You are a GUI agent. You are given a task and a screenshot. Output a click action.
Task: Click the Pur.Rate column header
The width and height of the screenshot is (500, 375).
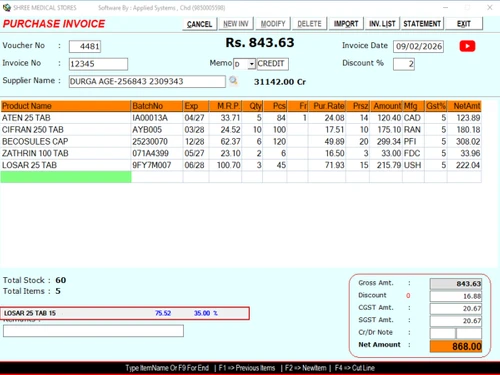[x=327, y=106]
